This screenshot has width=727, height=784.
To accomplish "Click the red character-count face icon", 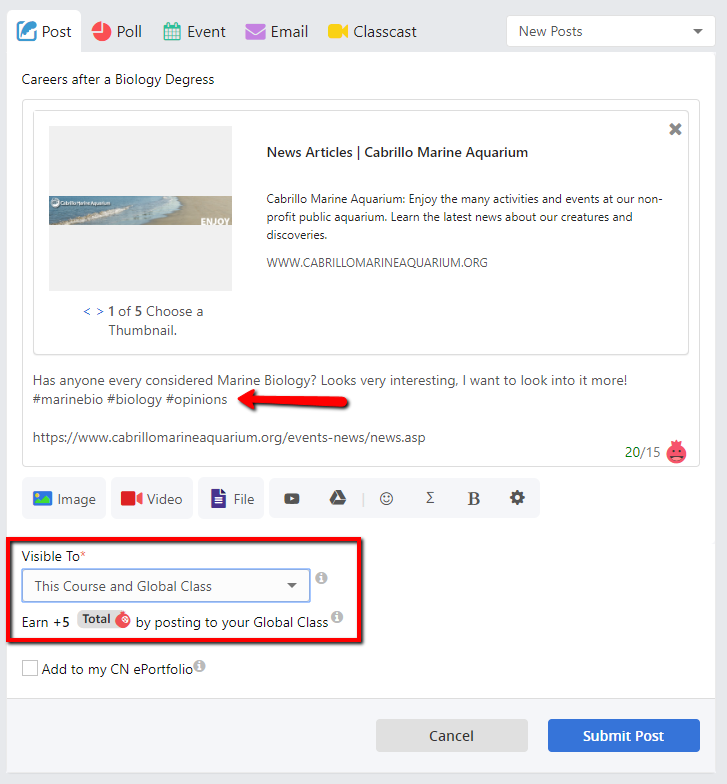I will click(x=676, y=452).
